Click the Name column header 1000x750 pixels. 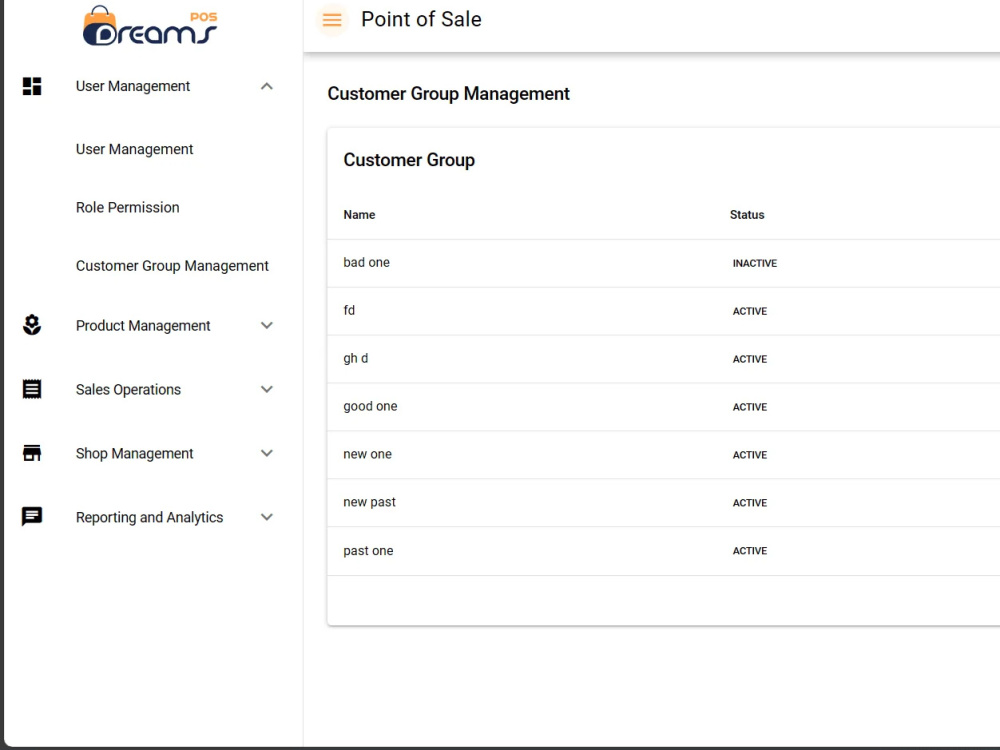(359, 215)
